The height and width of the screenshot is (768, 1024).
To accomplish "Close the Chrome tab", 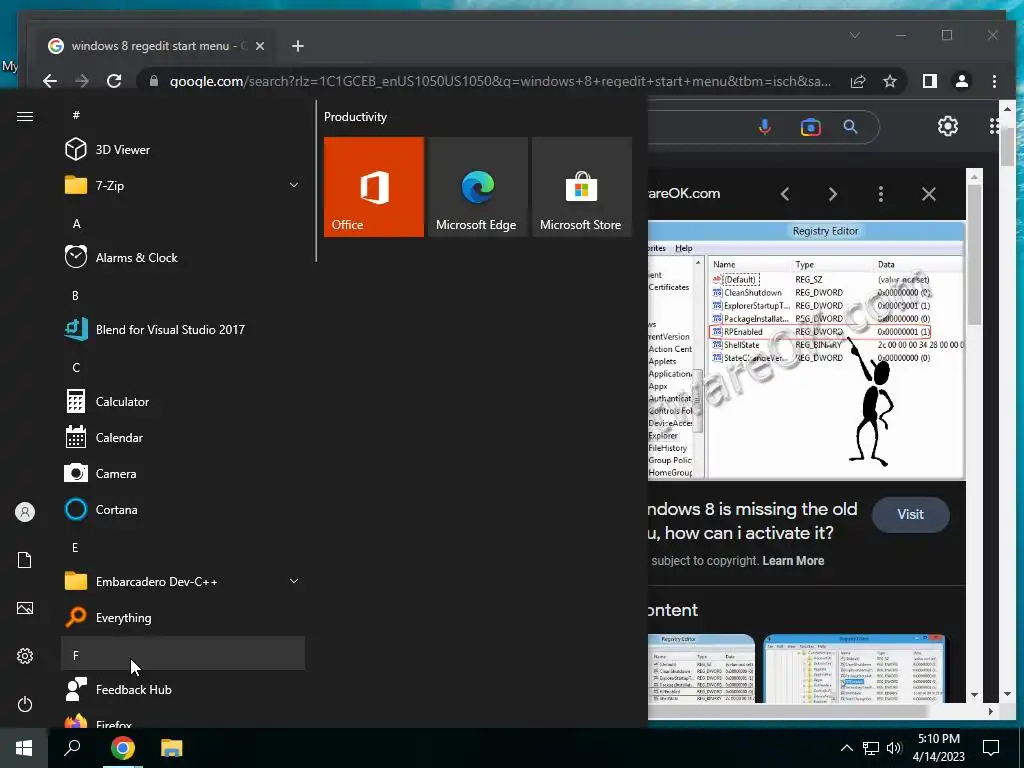I will click(260, 46).
